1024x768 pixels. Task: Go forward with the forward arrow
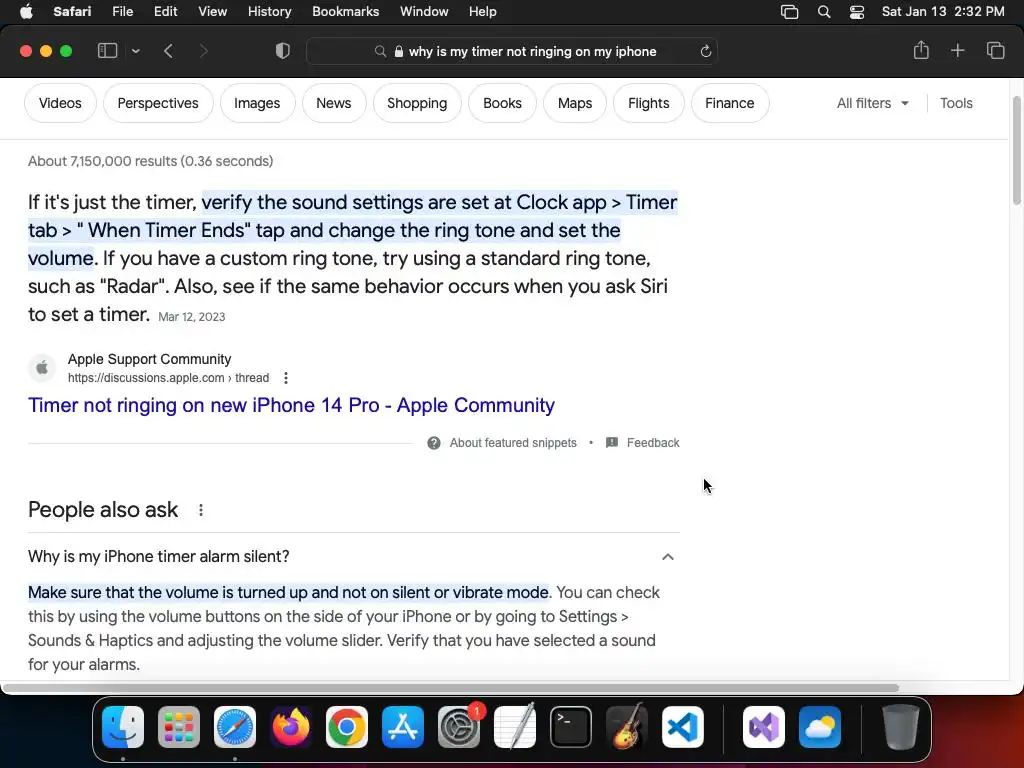[203, 51]
